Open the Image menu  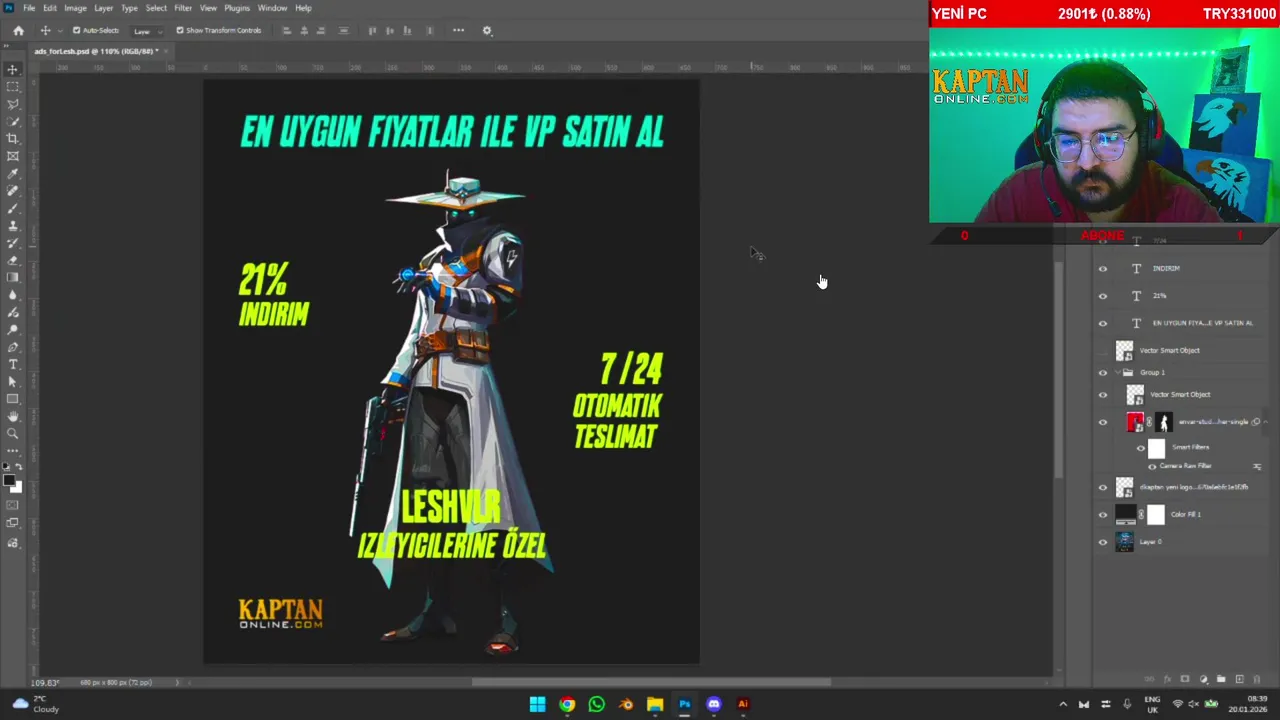75,8
